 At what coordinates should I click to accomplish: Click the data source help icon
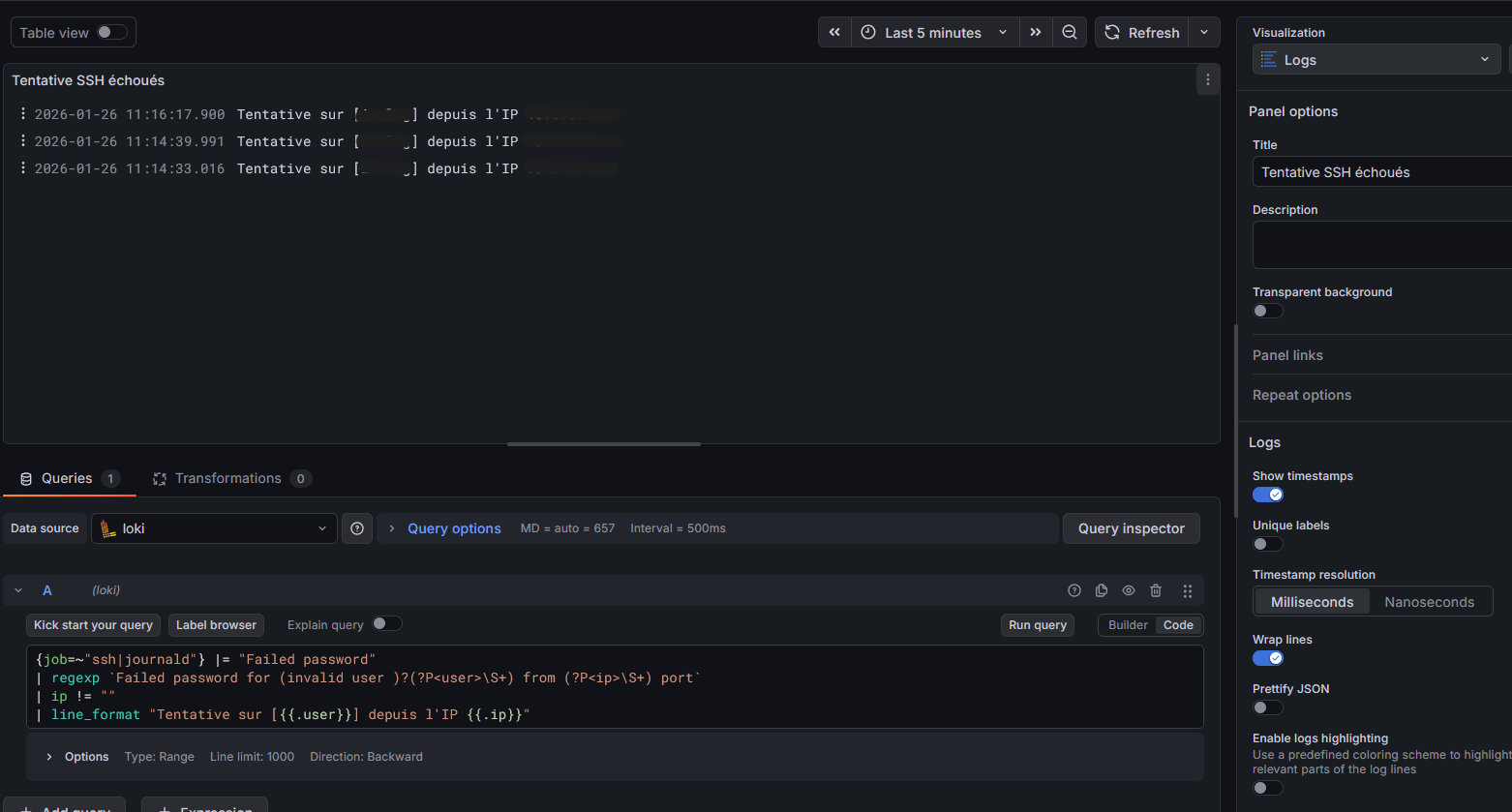tap(357, 528)
